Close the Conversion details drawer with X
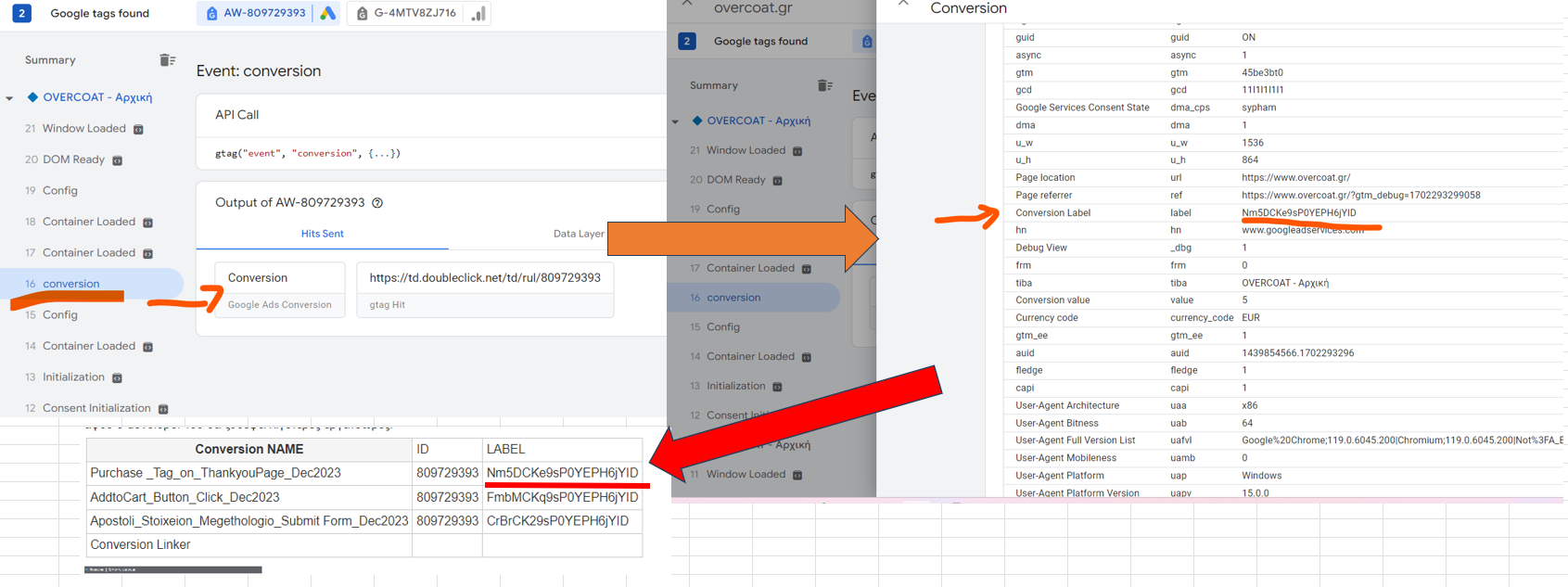This screenshot has width=1568, height=587. pos(903,4)
